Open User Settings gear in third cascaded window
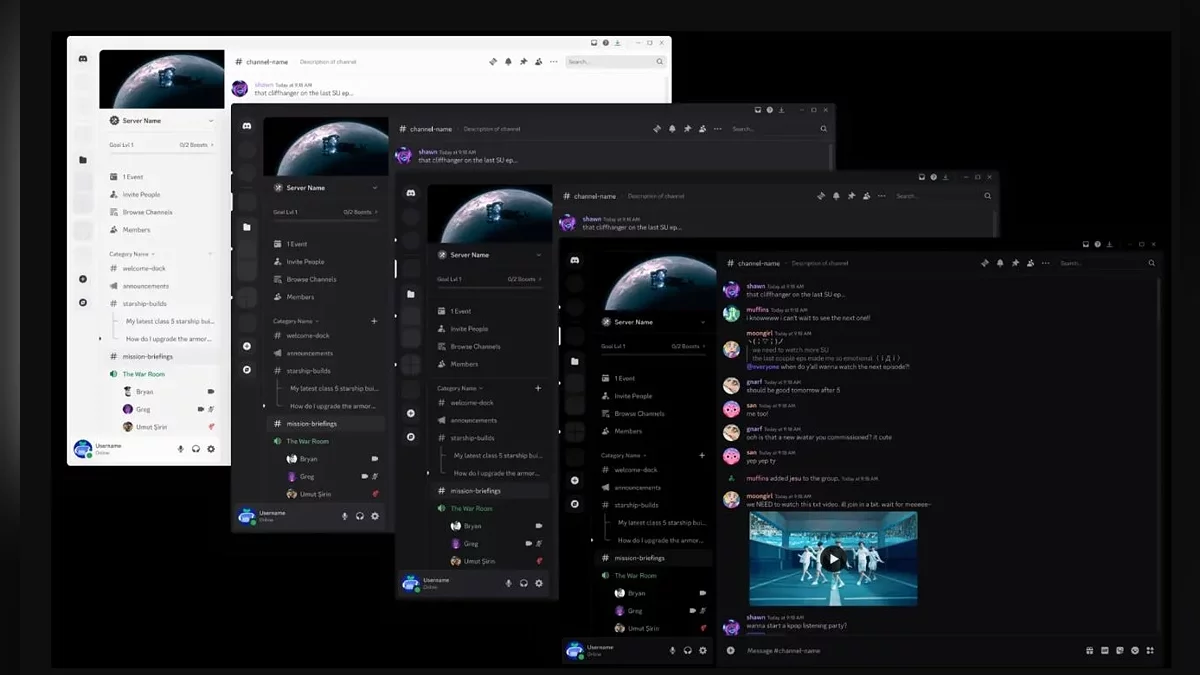 [x=539, y=583]
